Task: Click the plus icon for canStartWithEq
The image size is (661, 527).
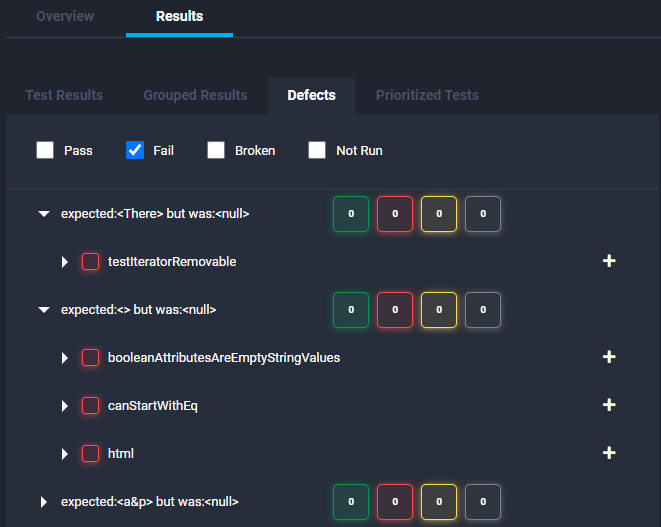Action: pyautogui.click(x=609, y=405)
